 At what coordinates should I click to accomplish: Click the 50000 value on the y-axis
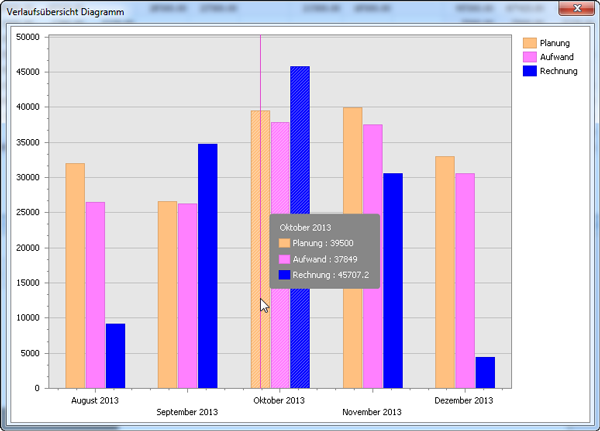[x=28, y=37]
